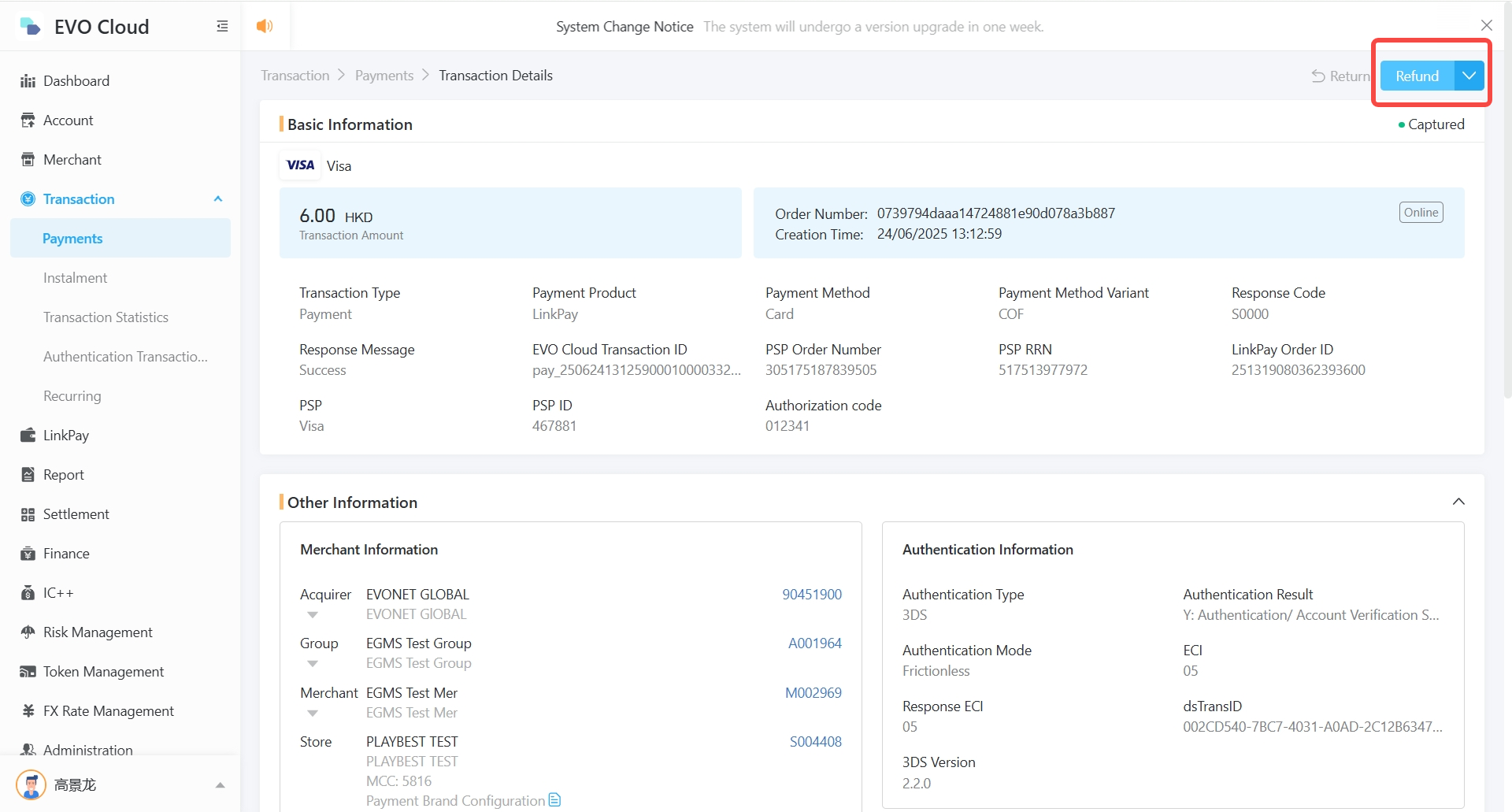Click the Return link

click(1340, 76)
